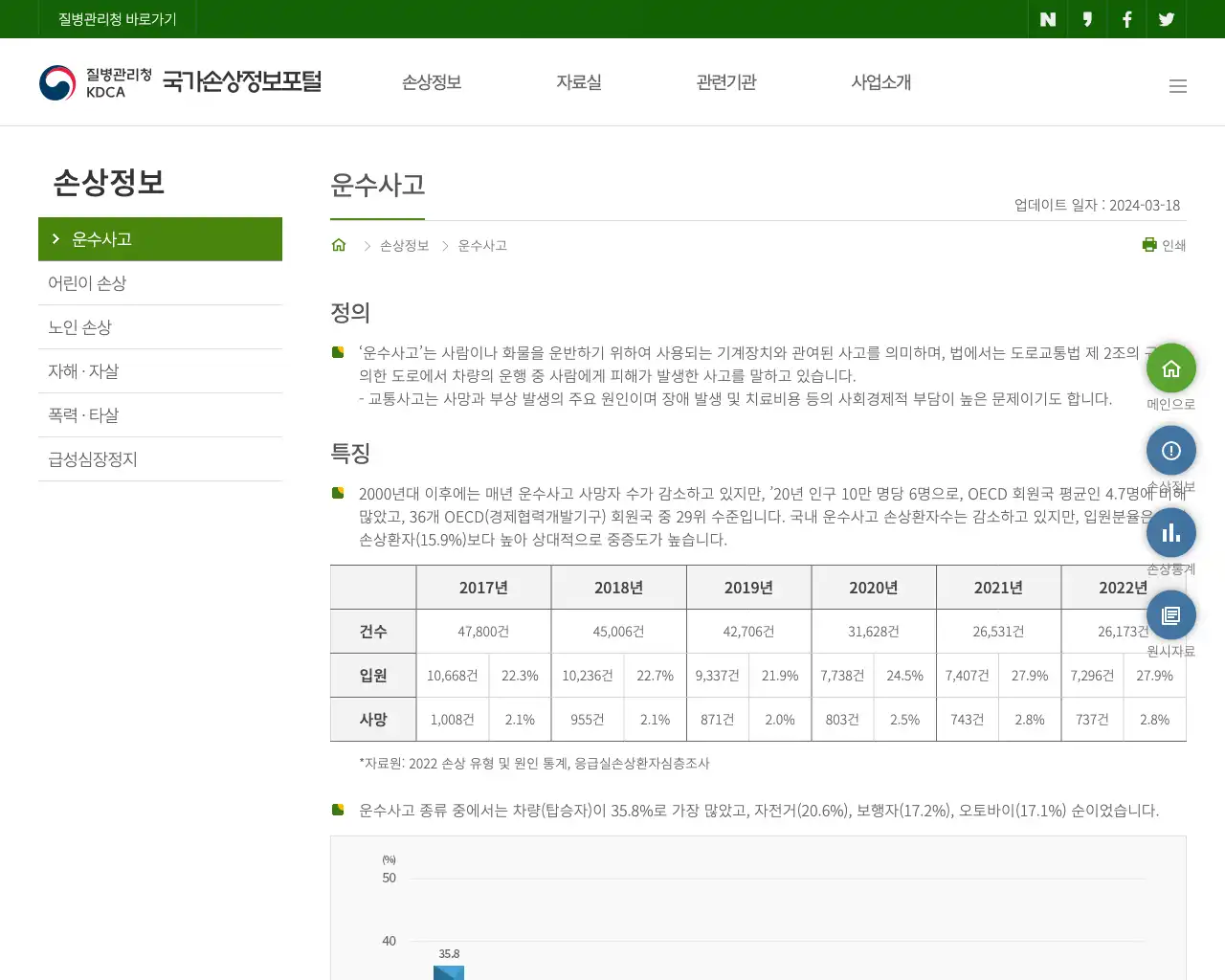Select 운수사고 in the sidebar
Viewport: 1225px width, 980px height.
pos(160,239)
